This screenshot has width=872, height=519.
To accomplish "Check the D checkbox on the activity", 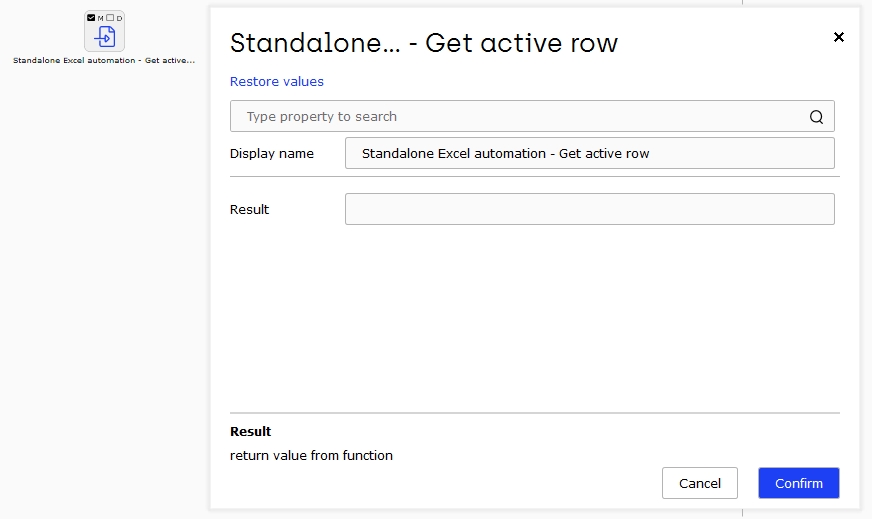I will (110, 18).
